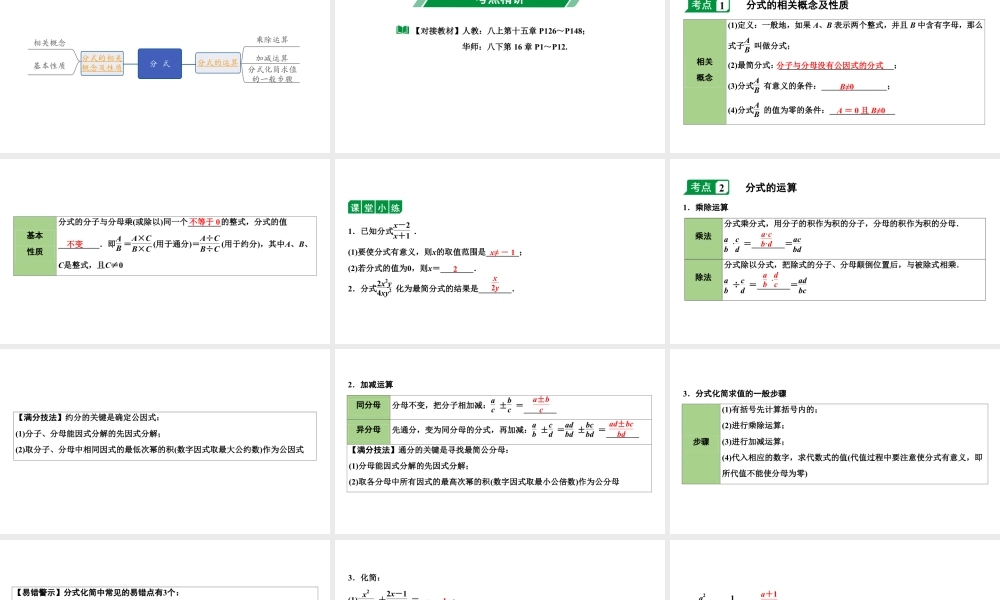Viewport: 1000px width, 600px height.
Task: Open the slide with 约分 满分技法 tips
Action: (x=166, y=440)
